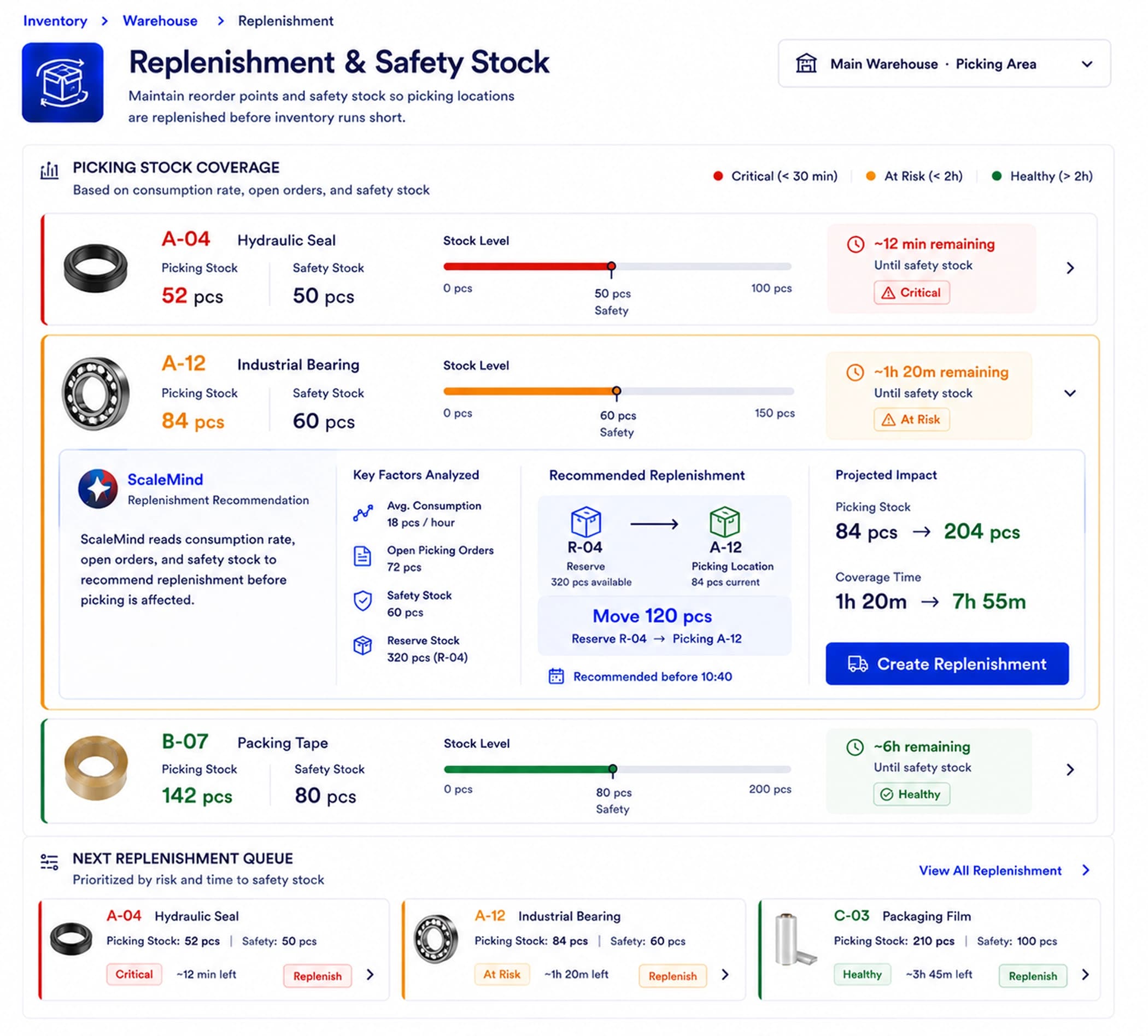Viewport: 1148px width, 1036px height.
Task: Click the Reserve Stock box icon
Action: [363, 645]
